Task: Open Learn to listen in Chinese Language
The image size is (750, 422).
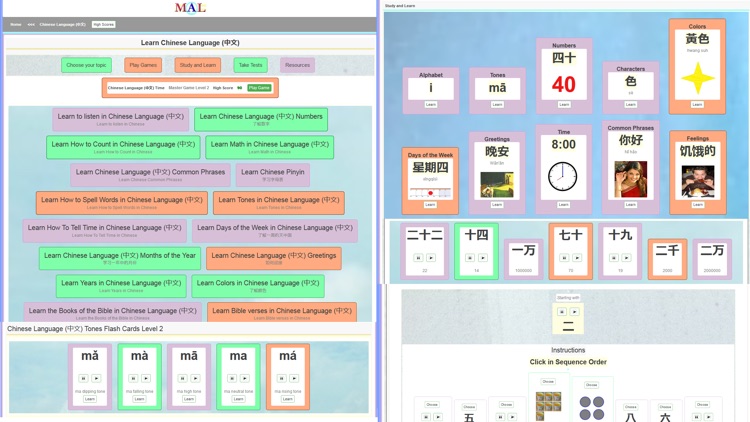Action: click(x=121, y=119)
